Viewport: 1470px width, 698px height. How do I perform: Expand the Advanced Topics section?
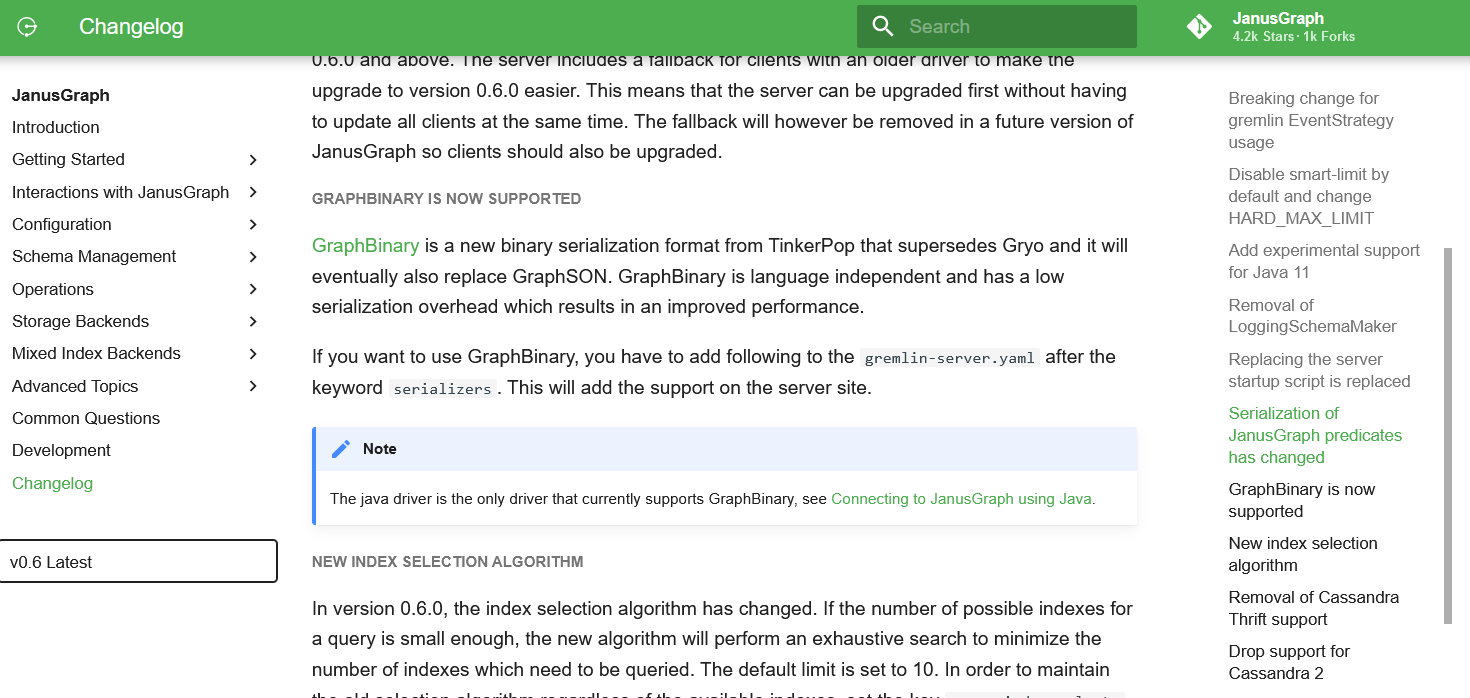(x=253, y=386)
